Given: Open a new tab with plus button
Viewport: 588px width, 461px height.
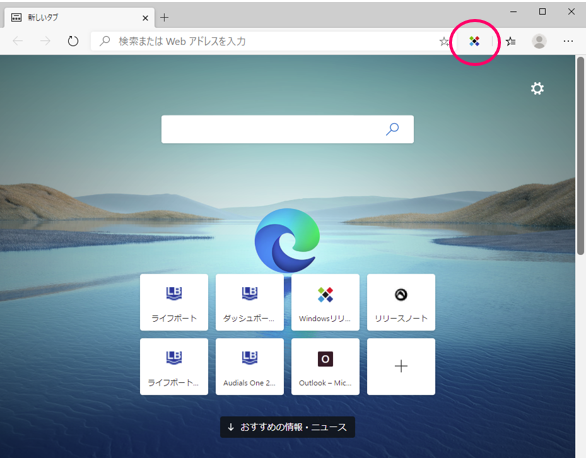Looking at the screenshot, I should click(x=164, y=18).
